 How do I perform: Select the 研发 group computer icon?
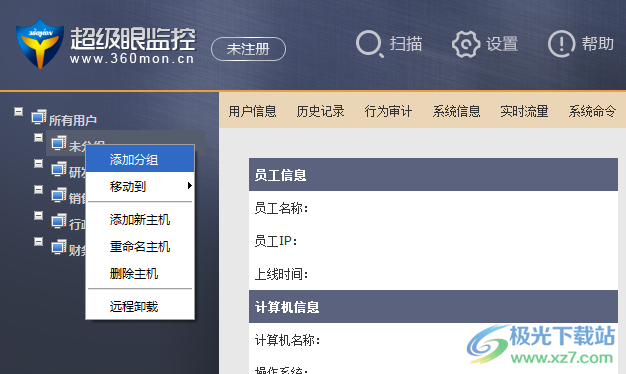click(x=59, y=169)
